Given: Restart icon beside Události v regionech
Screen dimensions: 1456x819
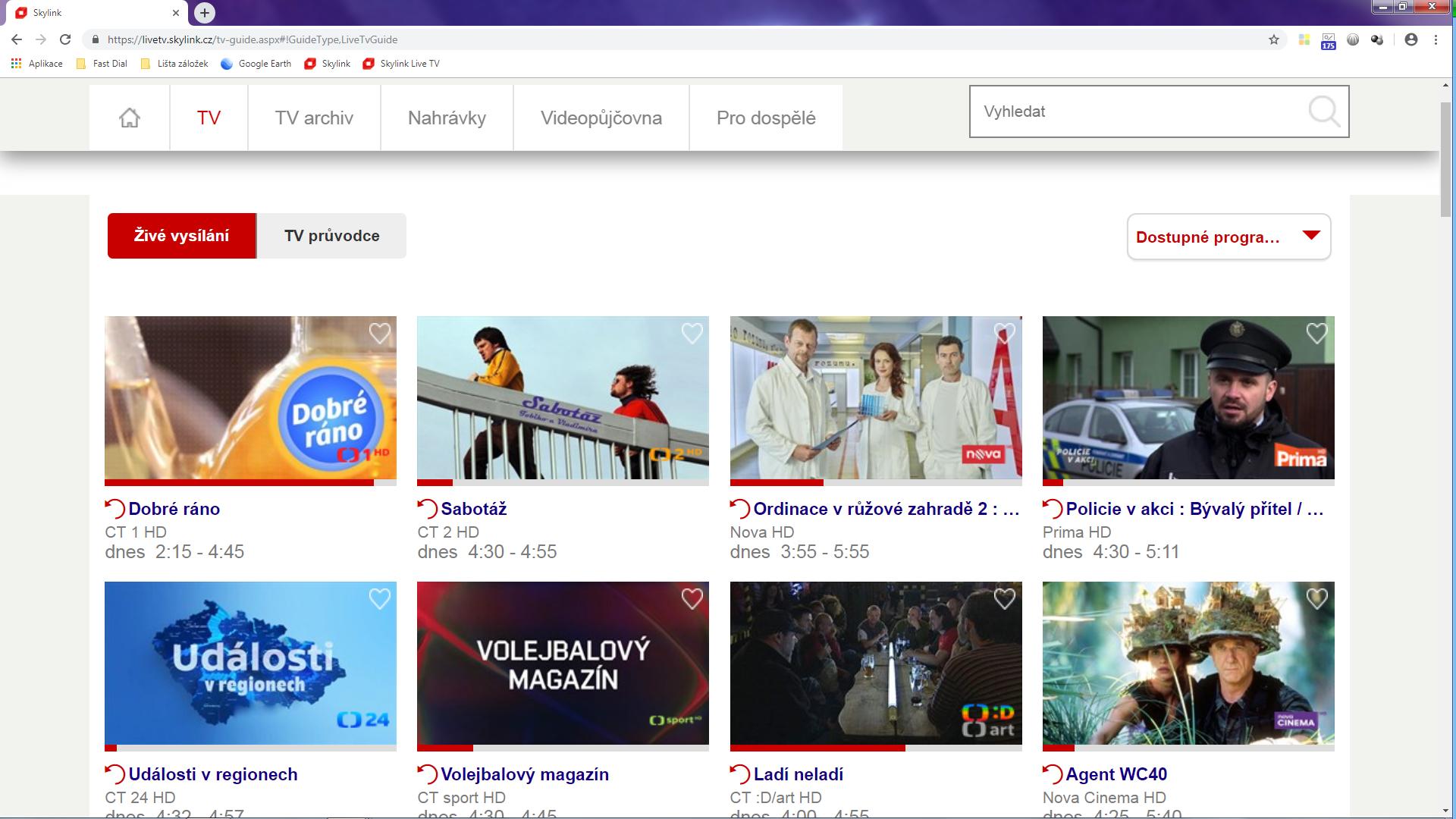Looking at the screenshot, I should pyautogui.click(x=115, y=773).
